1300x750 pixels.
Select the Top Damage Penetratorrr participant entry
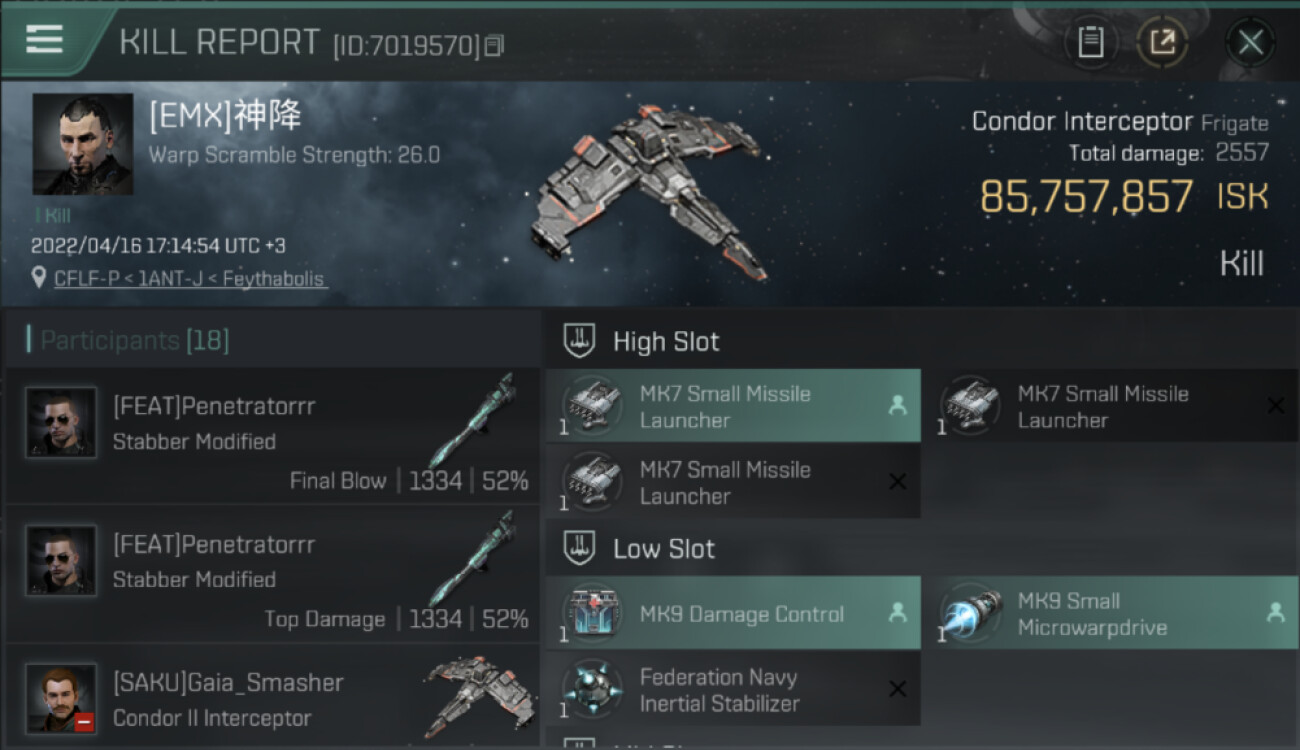pos(272,574)
